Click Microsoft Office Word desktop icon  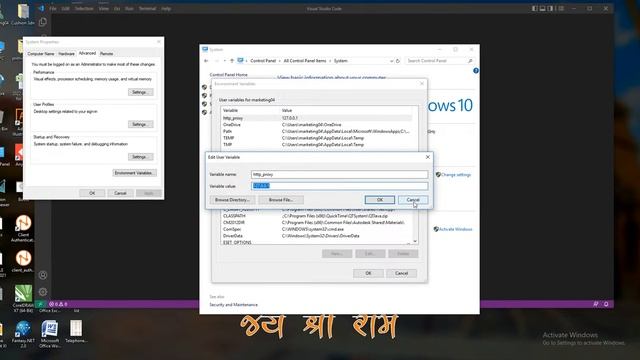click(x=50, y=334)
